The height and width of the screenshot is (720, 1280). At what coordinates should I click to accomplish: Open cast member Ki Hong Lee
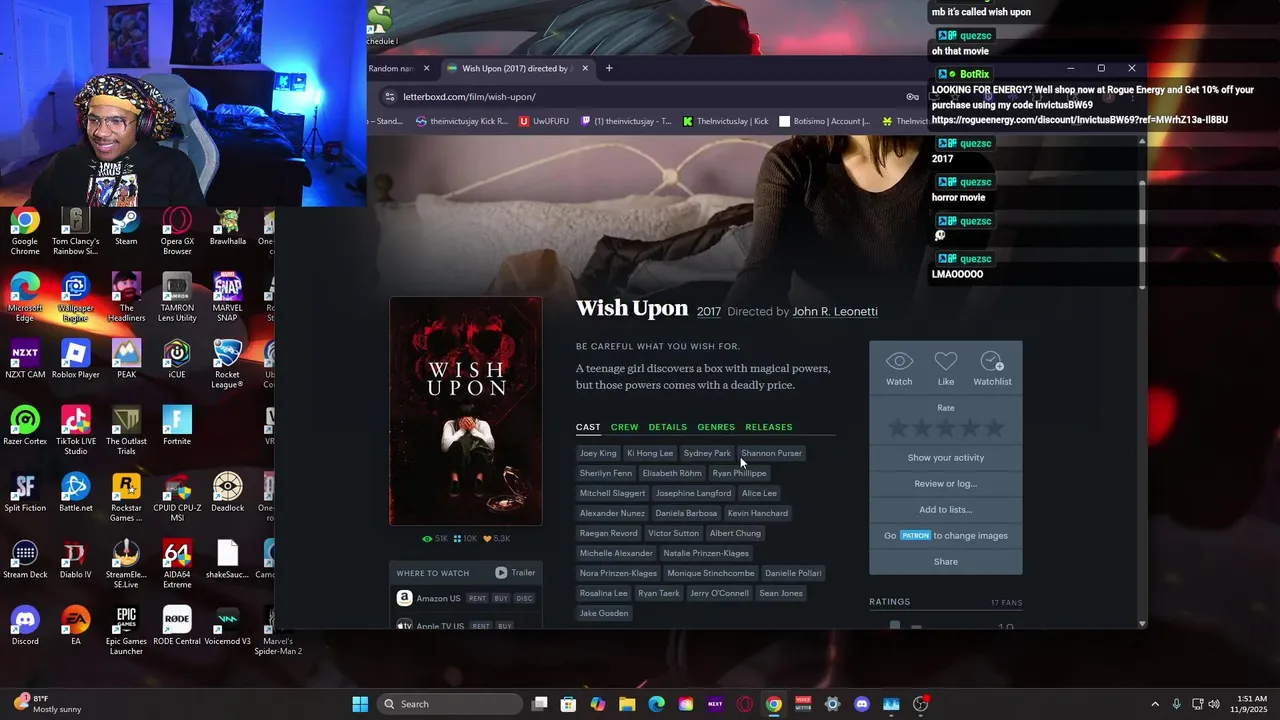650,453
